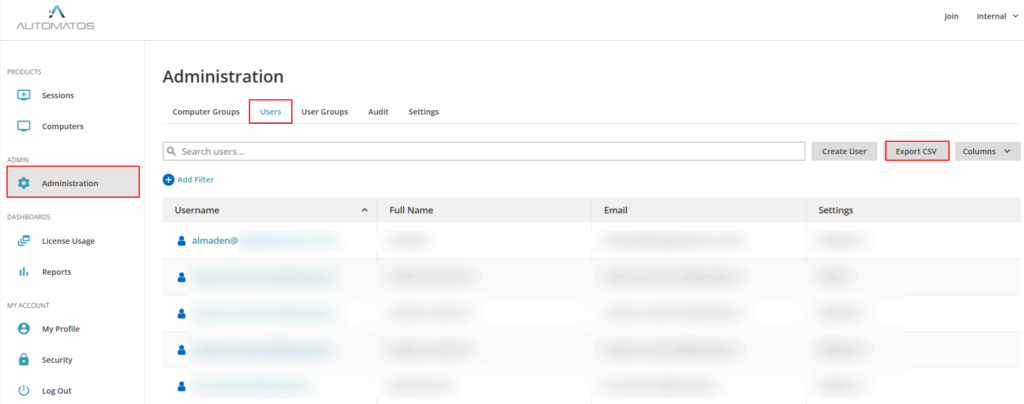Open the Audit tab
1024x404 pixels.
[378, 112]
